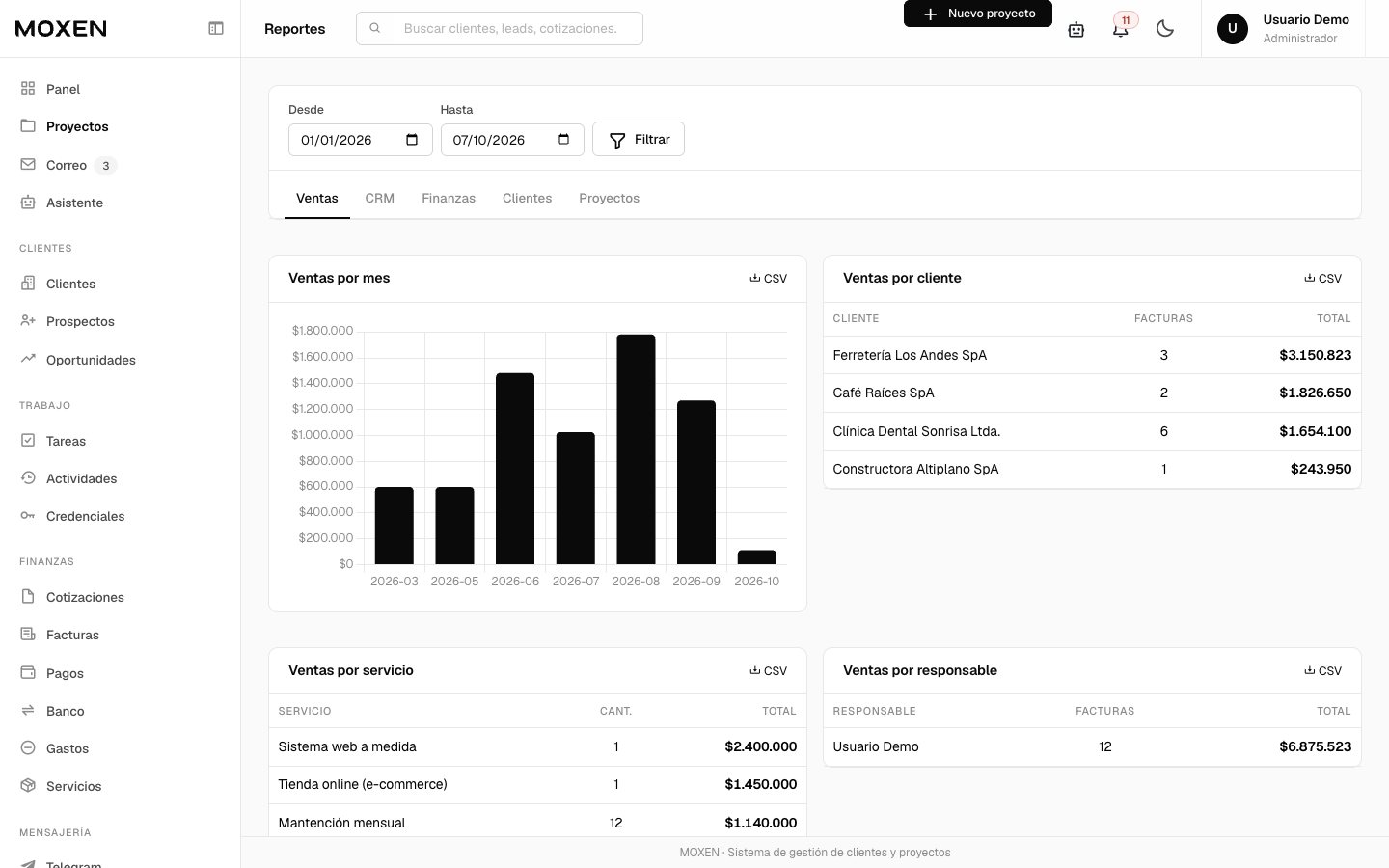Click the Reportes page title
The width and height of the screenshot is (1389, 868).
pyautogui.click(x=295, y=29)
